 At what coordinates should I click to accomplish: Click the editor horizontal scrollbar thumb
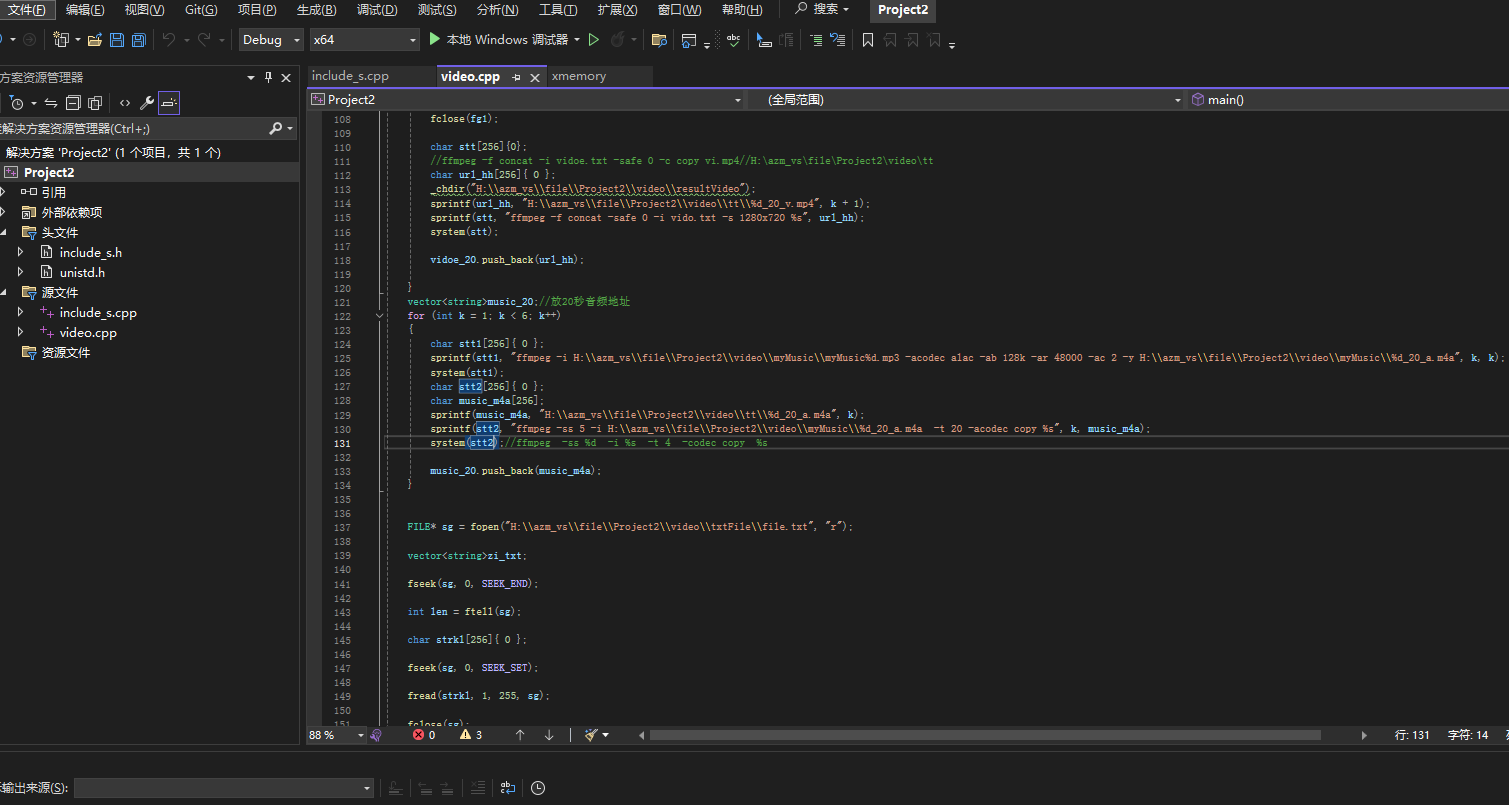tap(985, 735)
